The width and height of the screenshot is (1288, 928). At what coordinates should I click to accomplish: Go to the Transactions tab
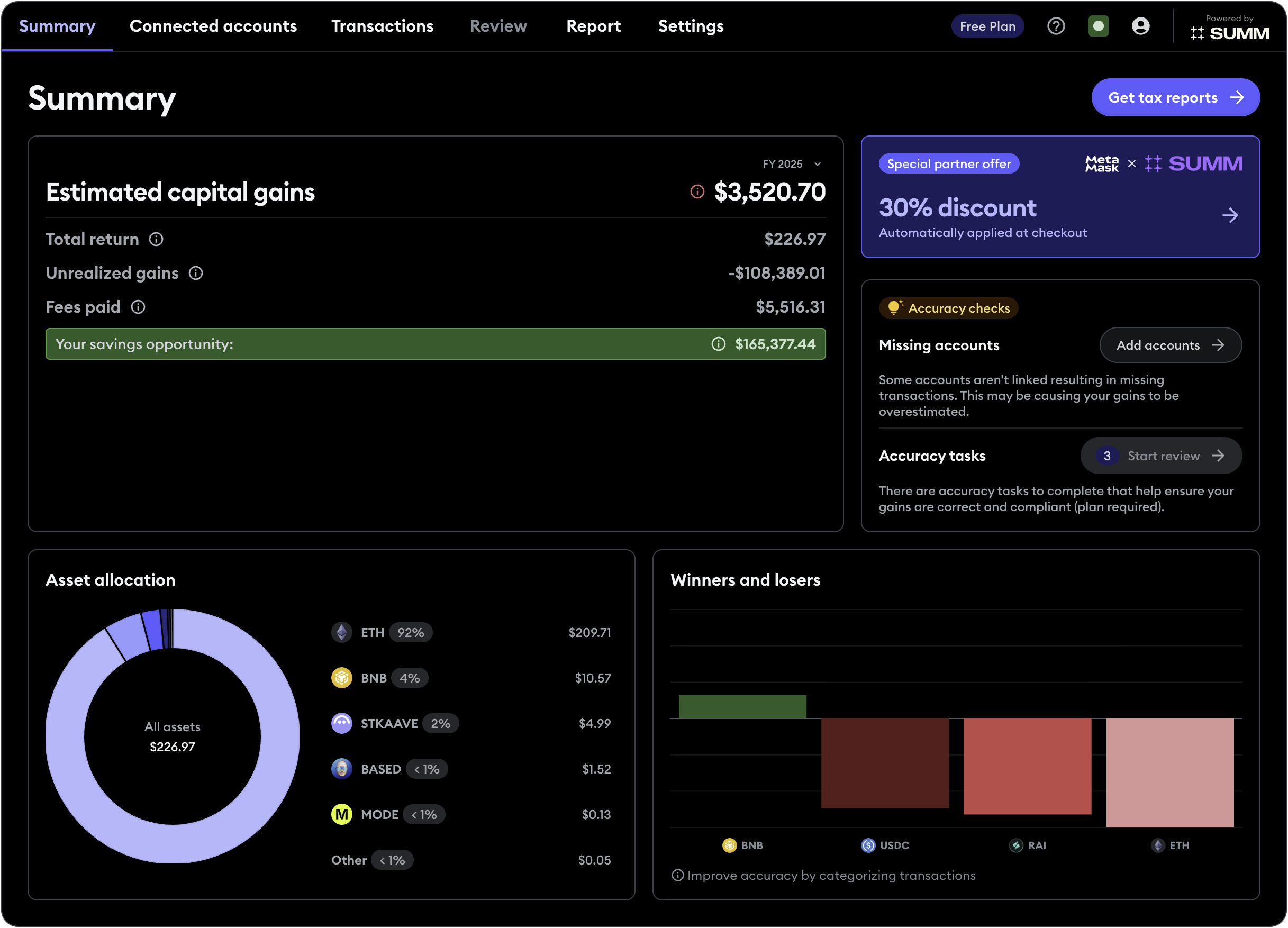tap(382, 26)
